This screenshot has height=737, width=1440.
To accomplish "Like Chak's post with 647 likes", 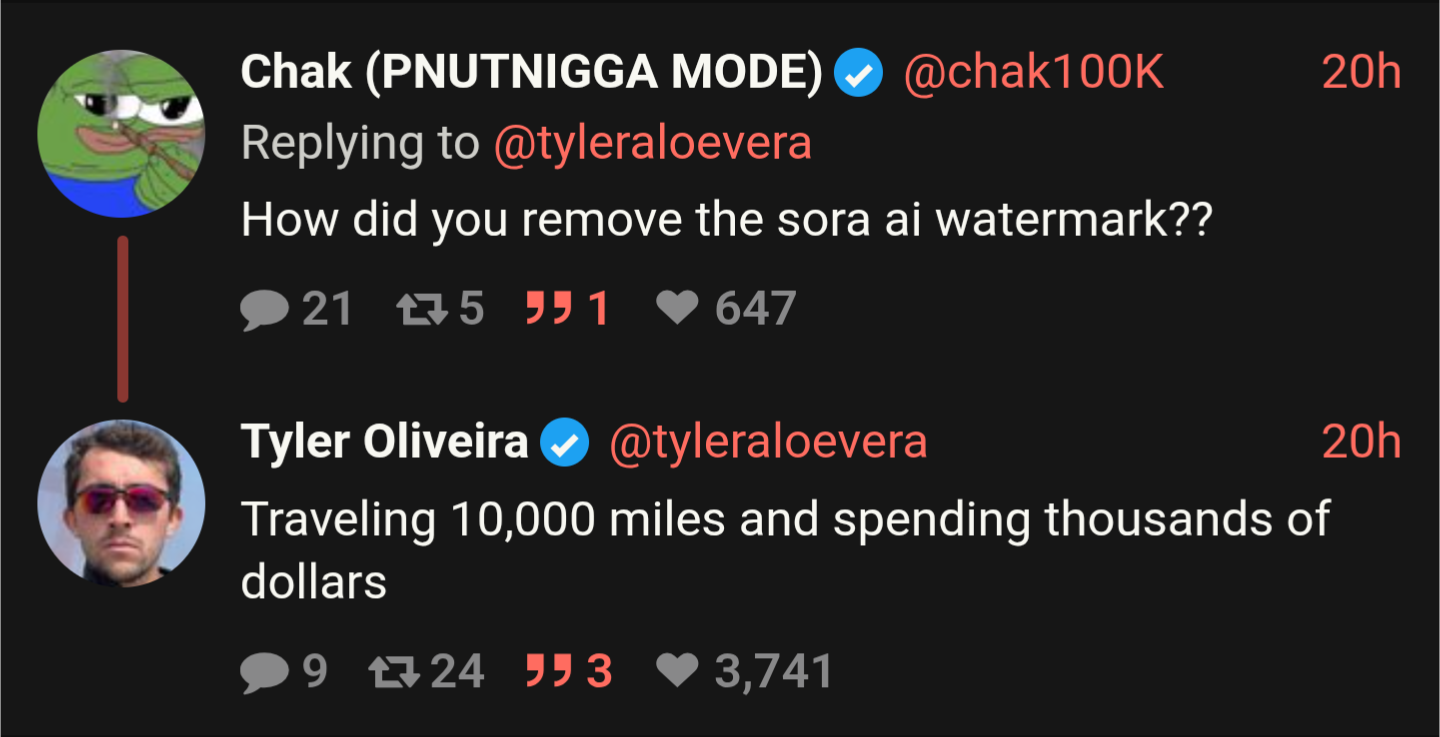I will [677, 309].
